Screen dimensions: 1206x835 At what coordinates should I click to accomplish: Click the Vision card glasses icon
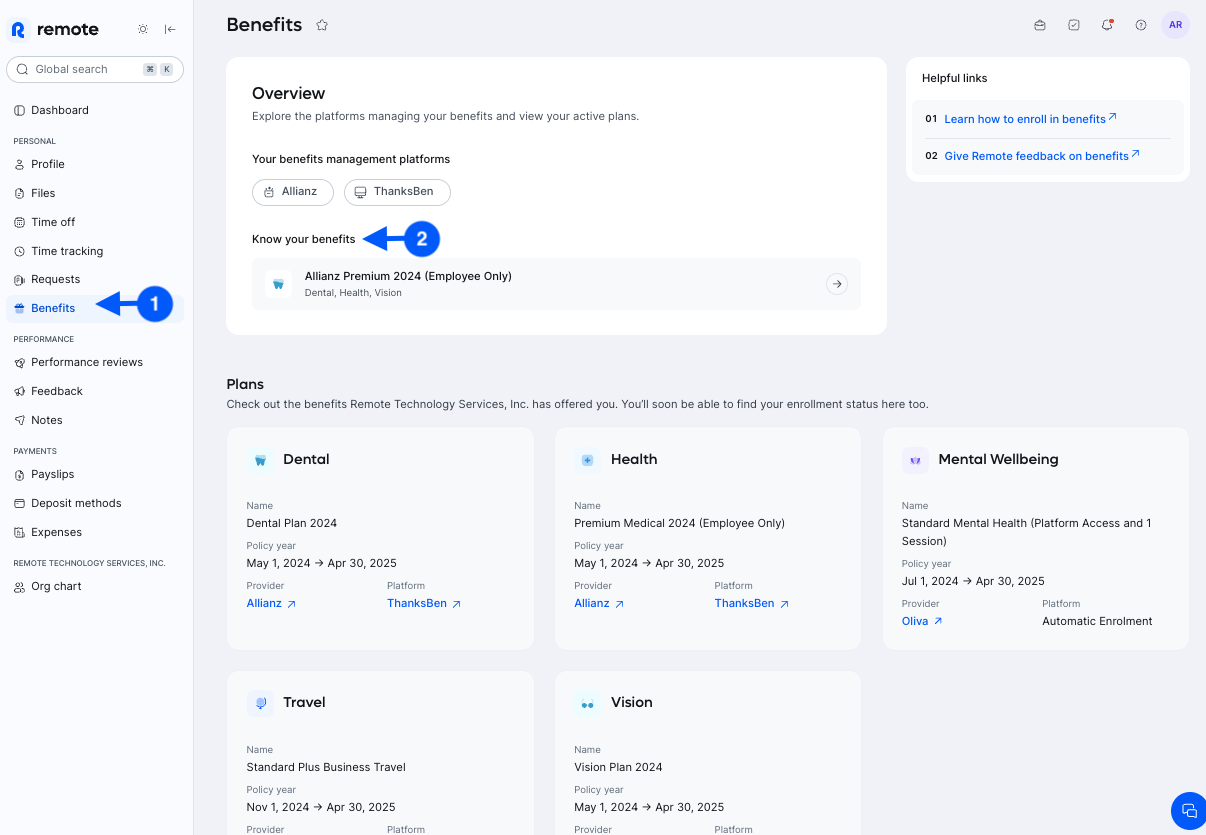click(588, 703)
